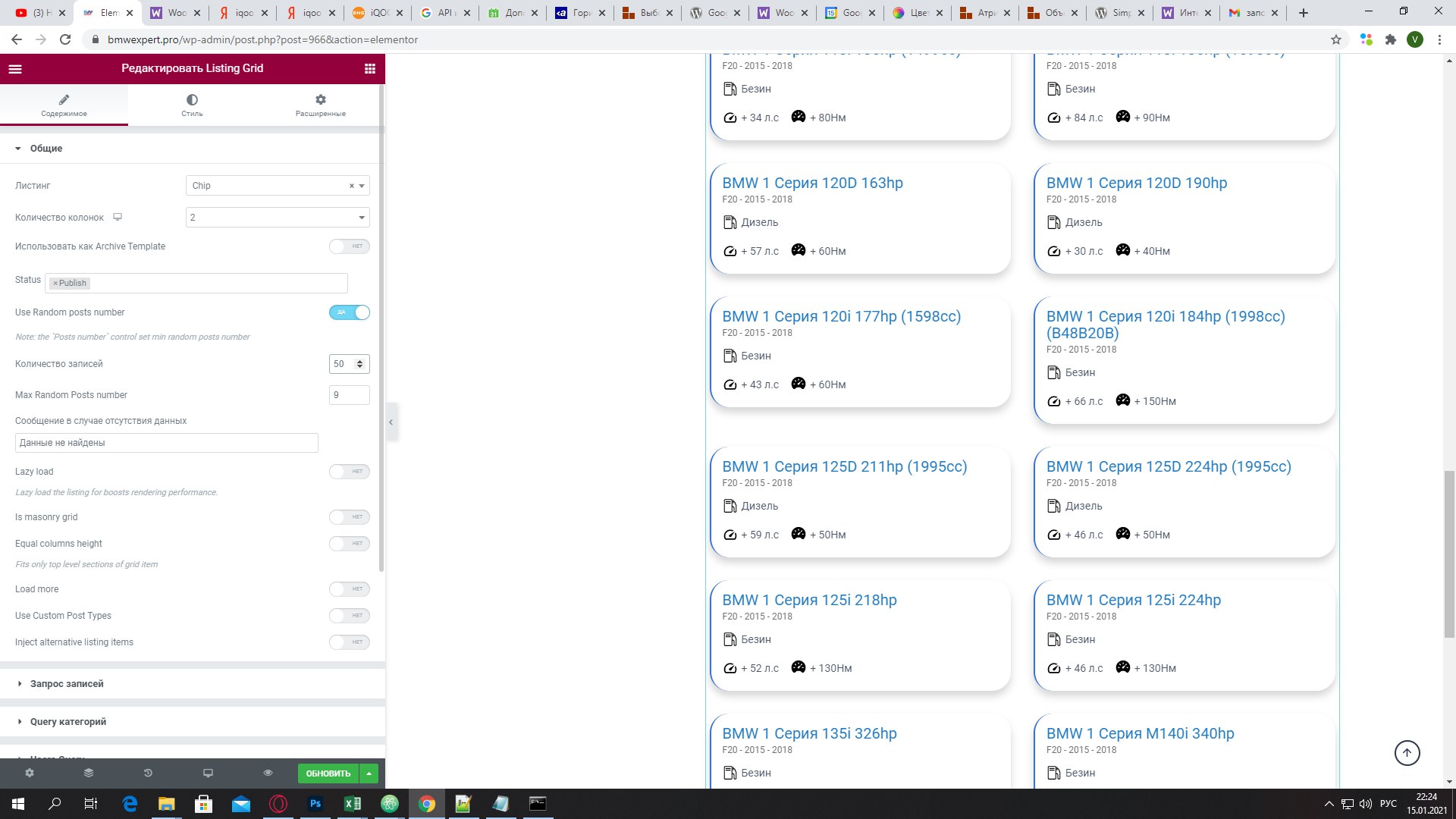Open Elementor page settings gear
Viewport: 1456px width, 819px height.
(x=30, y=773)
